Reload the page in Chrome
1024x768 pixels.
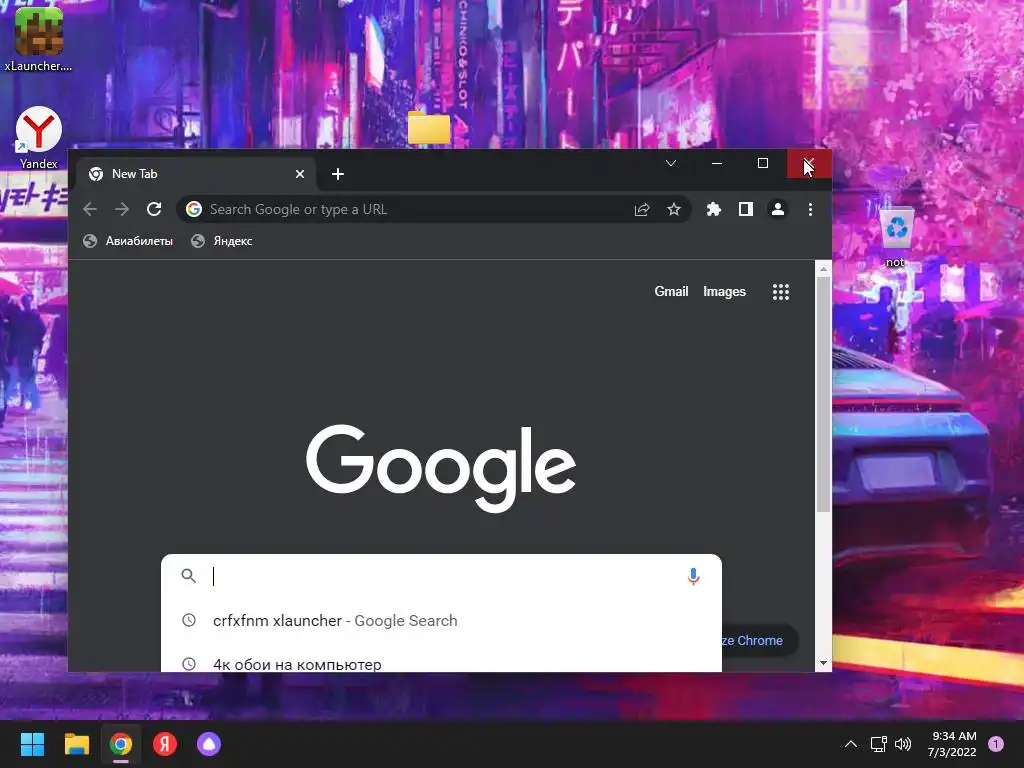[154, 209]
